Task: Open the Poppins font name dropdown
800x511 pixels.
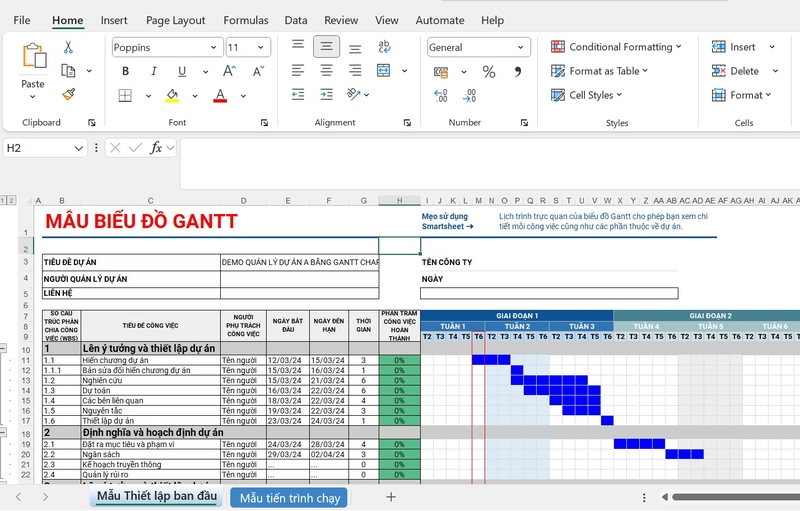Action: (x=213, y=47)
